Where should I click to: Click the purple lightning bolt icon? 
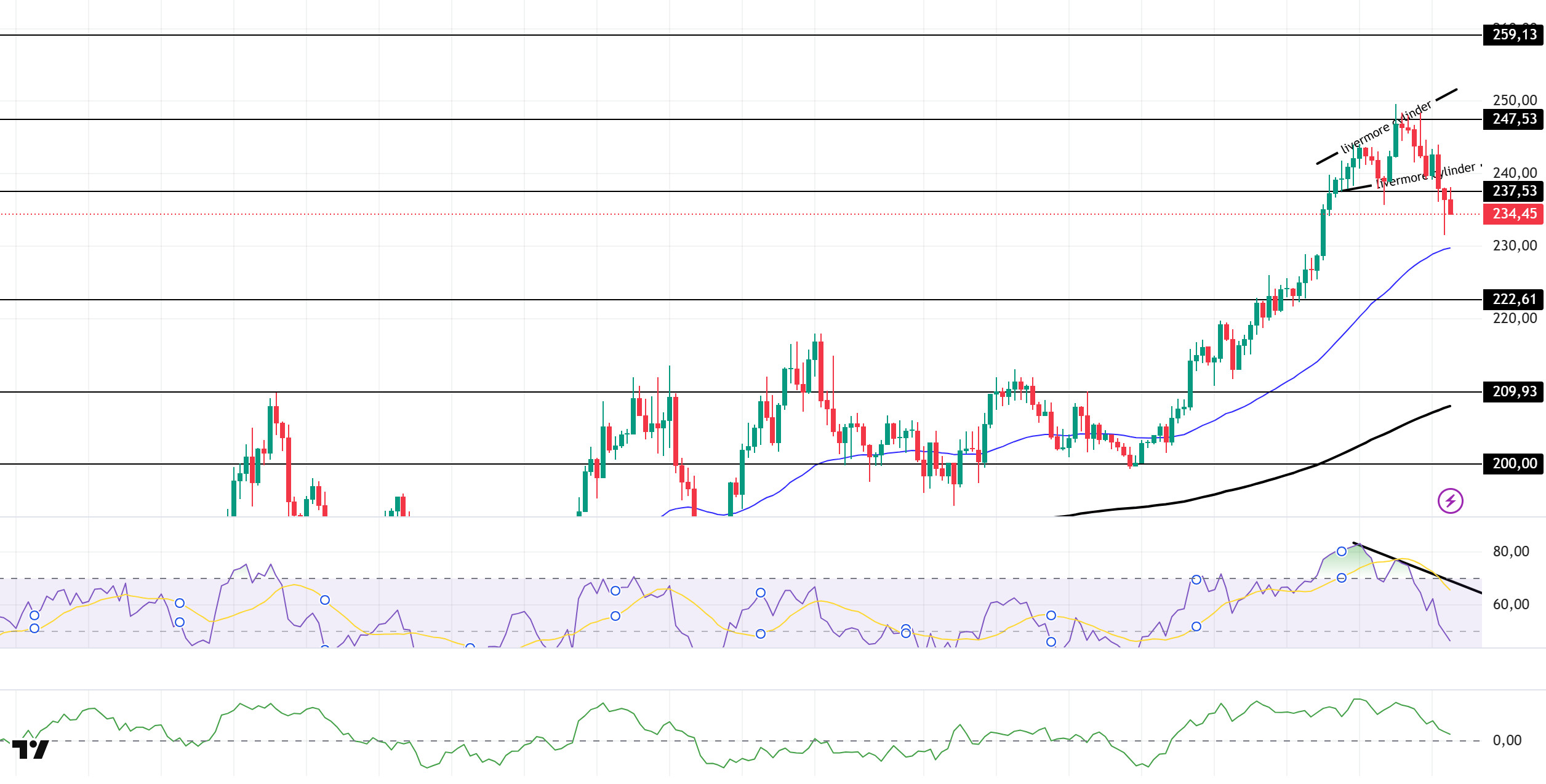tap(1450, 501)
